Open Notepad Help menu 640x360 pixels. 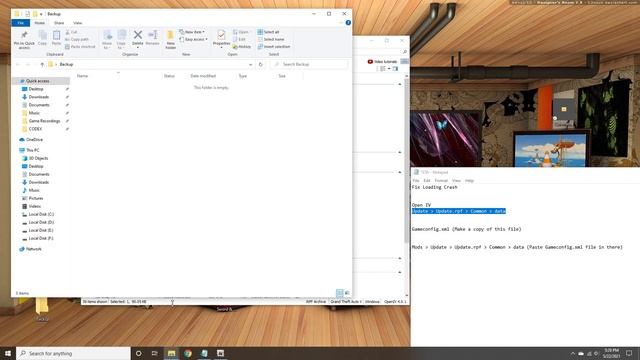pyautogui.click(x=470, y=180)
